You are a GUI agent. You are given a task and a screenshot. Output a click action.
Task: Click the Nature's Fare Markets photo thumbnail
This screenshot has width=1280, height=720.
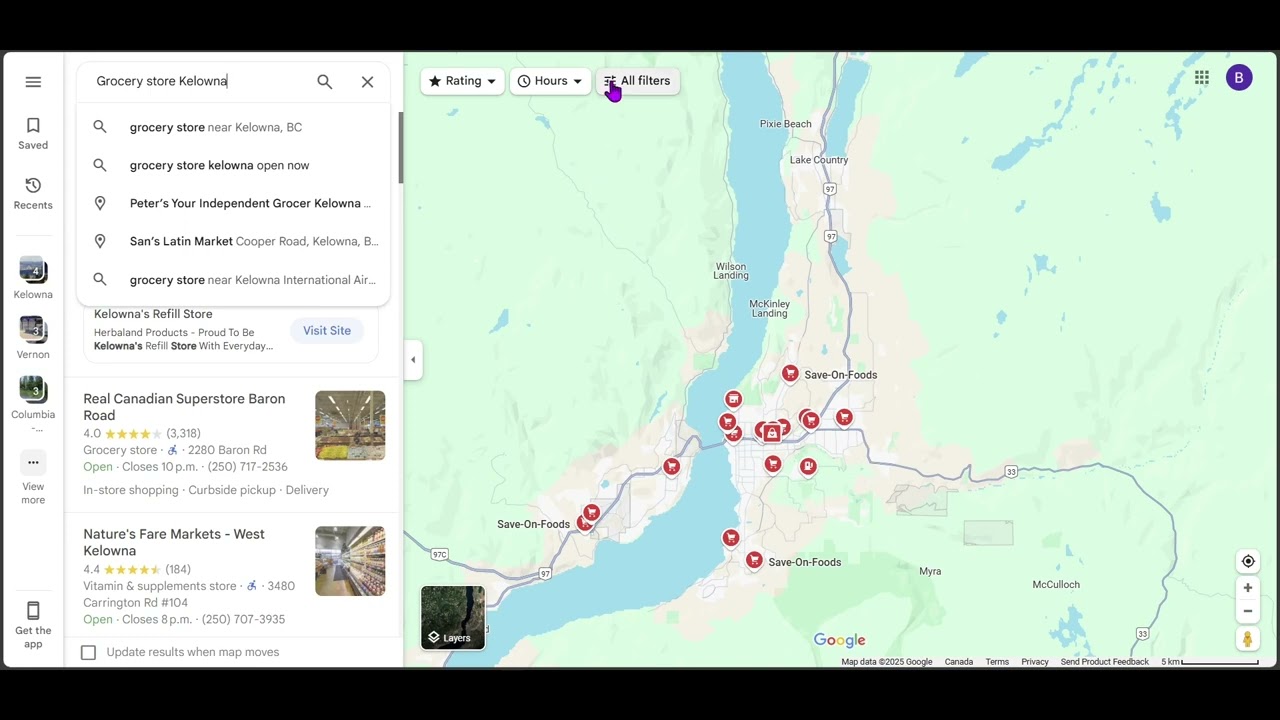pos(350,561)
